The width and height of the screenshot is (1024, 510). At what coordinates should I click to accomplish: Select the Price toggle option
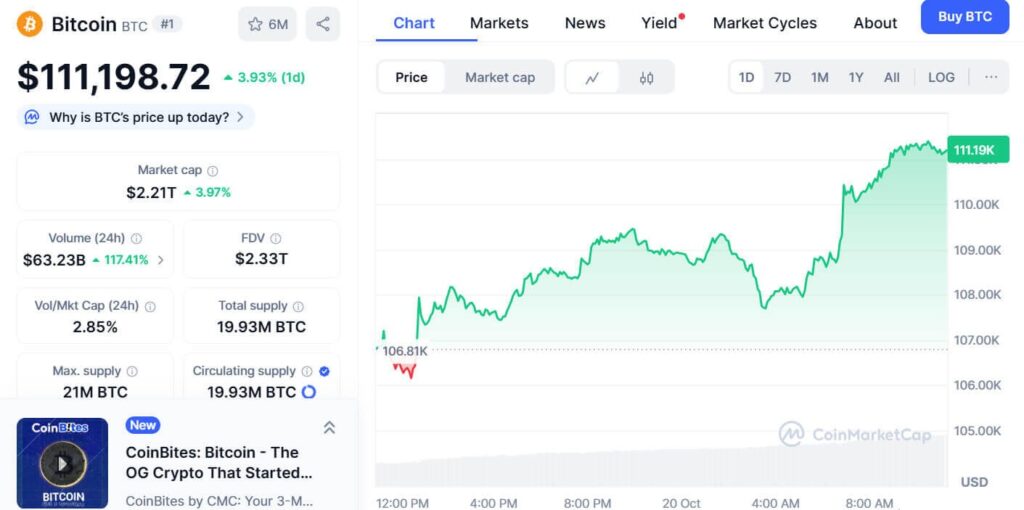411,77
